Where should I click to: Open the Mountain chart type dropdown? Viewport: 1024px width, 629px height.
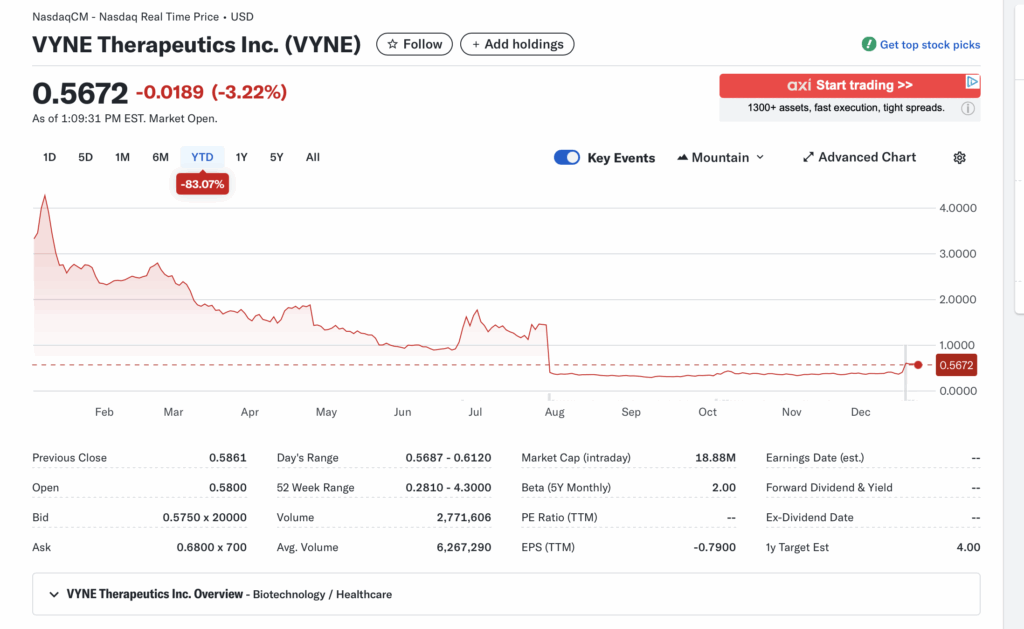coord(720,157)
